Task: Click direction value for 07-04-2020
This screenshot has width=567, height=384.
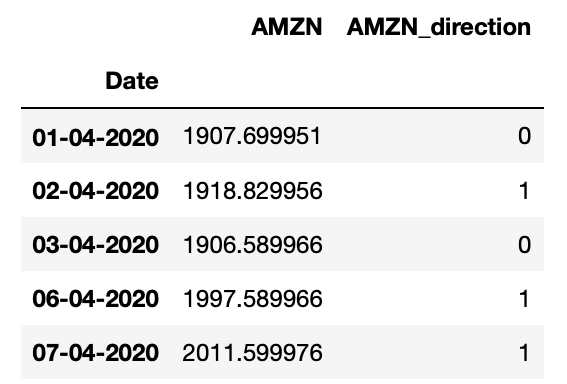Action: (524, 353)
